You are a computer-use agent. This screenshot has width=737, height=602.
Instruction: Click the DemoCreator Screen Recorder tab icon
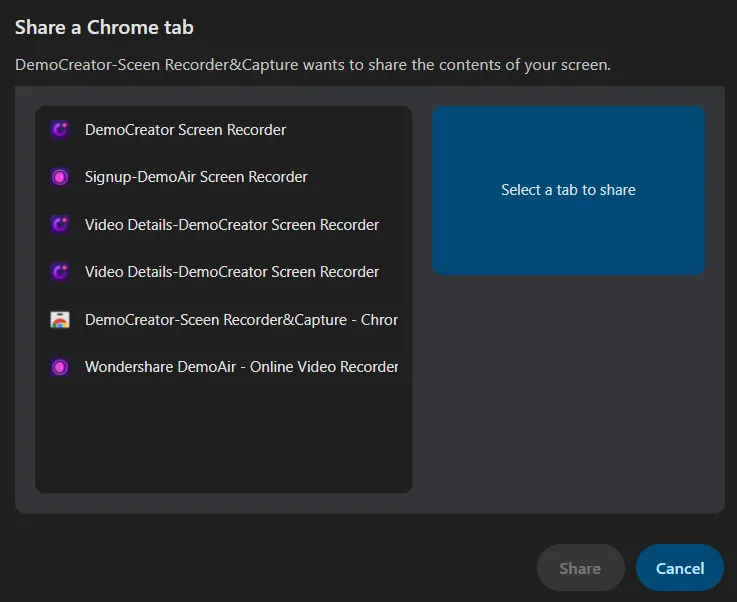[x=60, y=129]
